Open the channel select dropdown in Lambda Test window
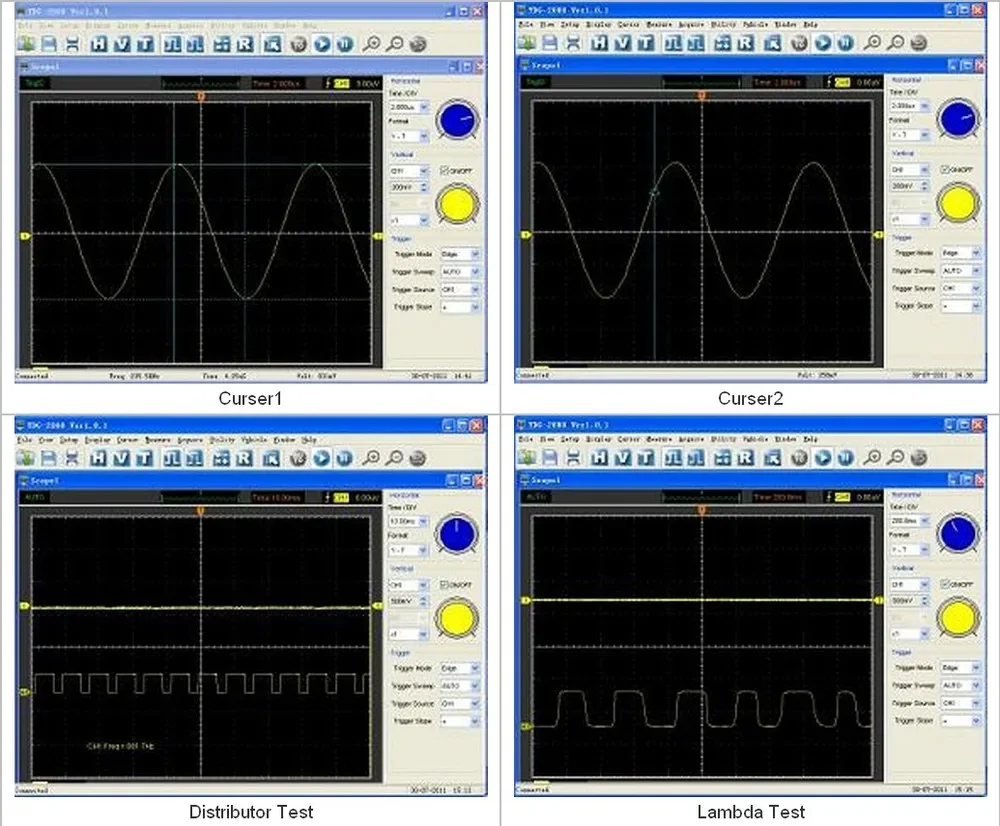 click(x=909, y=584)
